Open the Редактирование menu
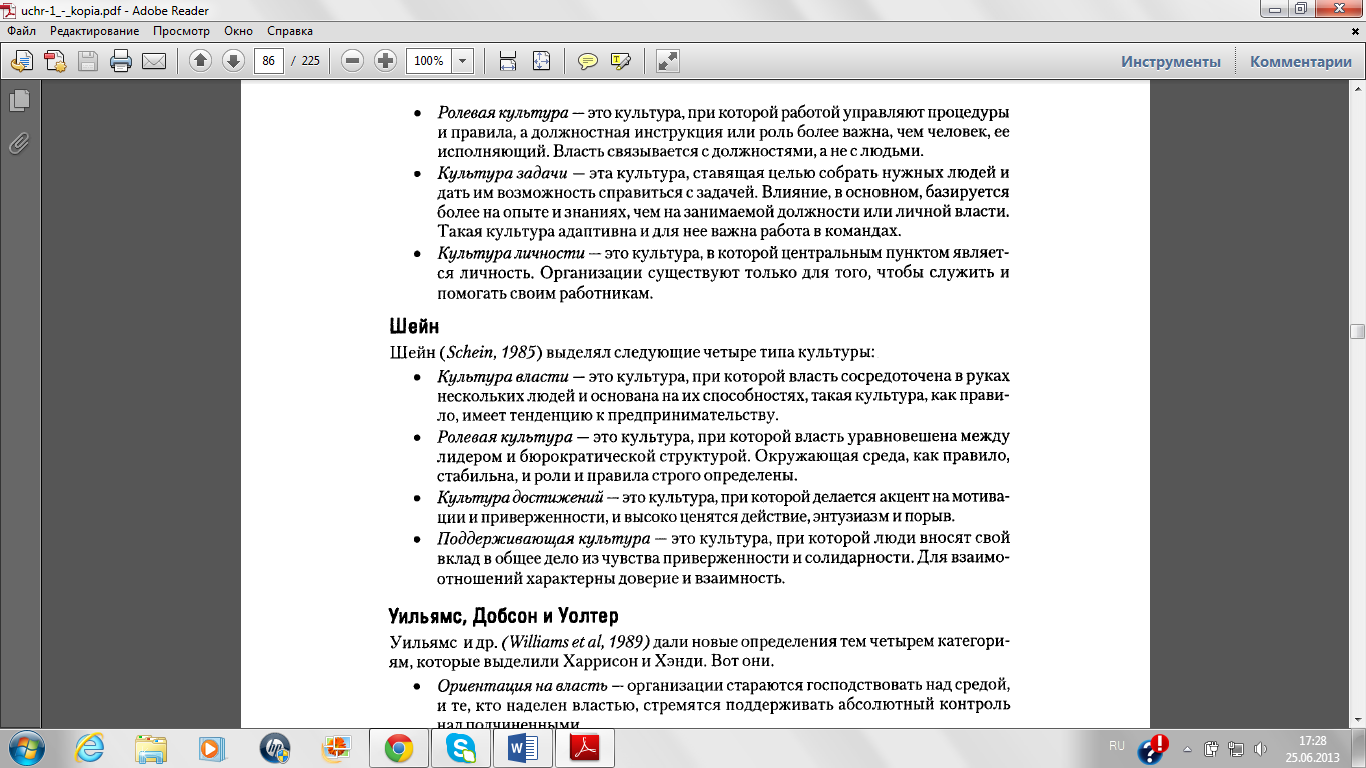The height and width of the screenshot is (768, 1366). pyautogui.click(x=95, y=31)
